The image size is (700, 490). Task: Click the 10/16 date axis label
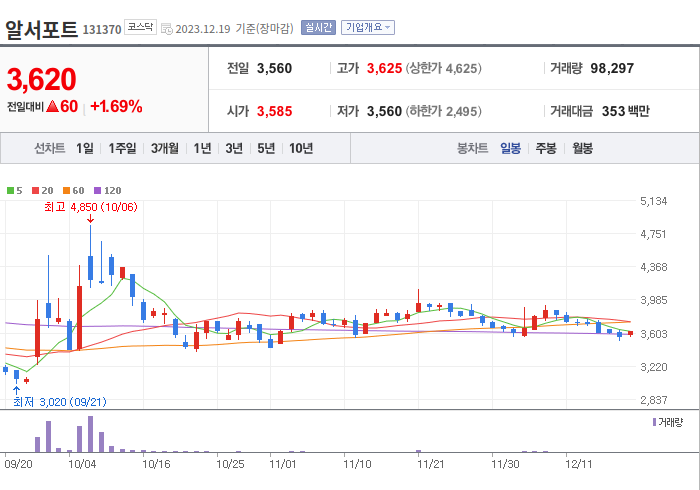coord(156,464)
